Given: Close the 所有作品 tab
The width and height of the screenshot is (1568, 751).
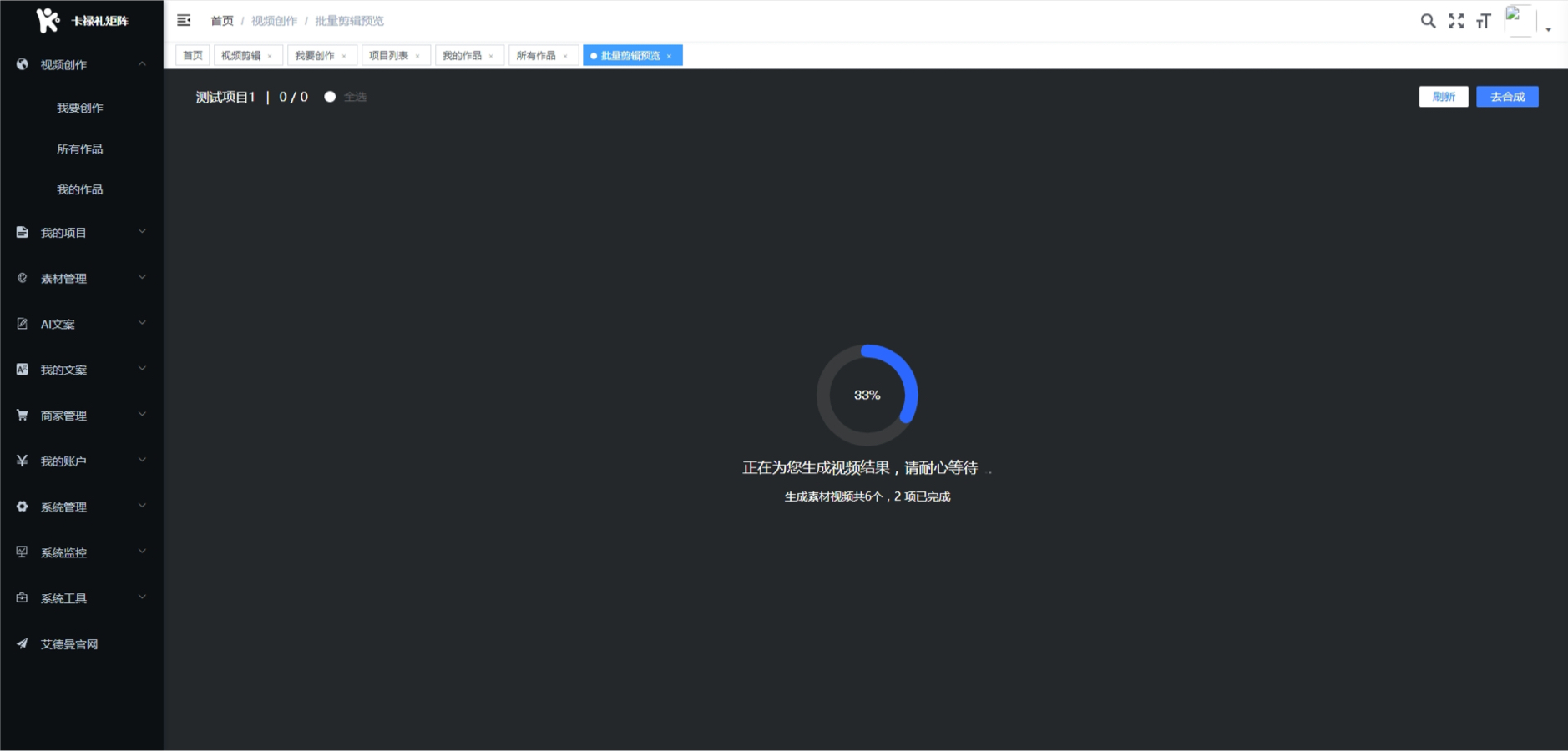Looking at the screenshot, I should click(565, 56).
